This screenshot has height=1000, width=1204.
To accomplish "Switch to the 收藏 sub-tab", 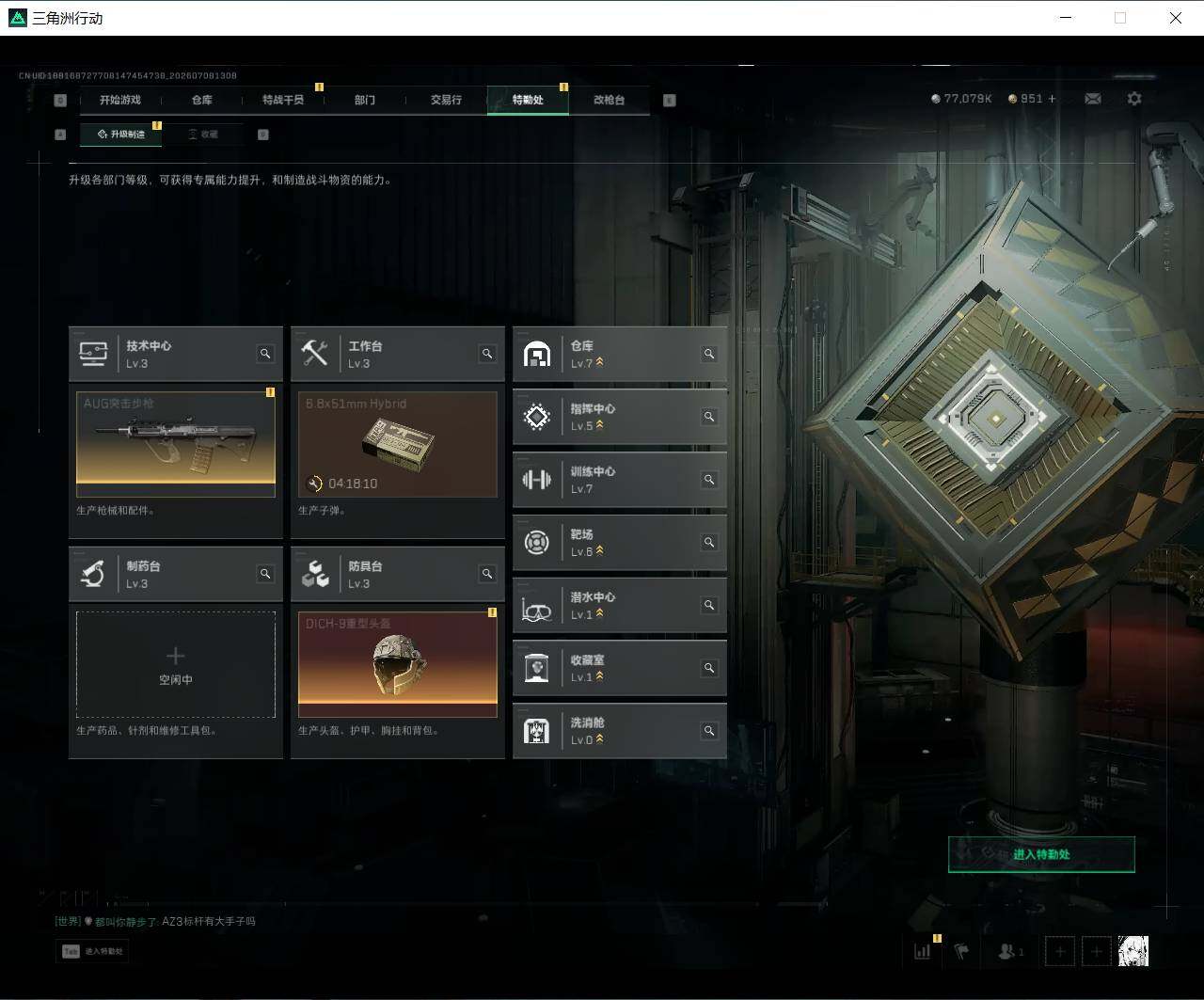I will tap(202, 135).
